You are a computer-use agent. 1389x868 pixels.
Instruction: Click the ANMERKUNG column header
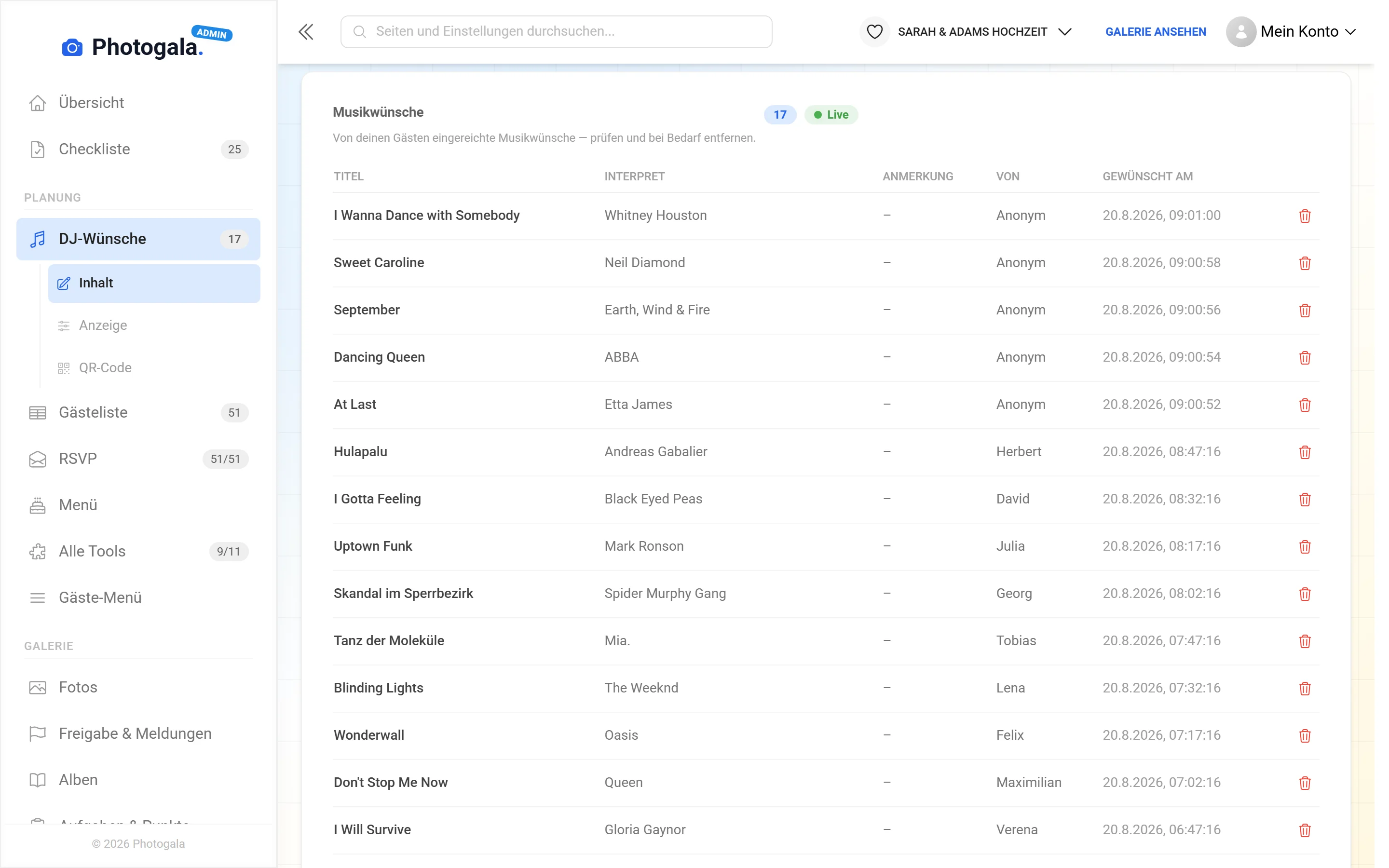[x=917, y=177]
